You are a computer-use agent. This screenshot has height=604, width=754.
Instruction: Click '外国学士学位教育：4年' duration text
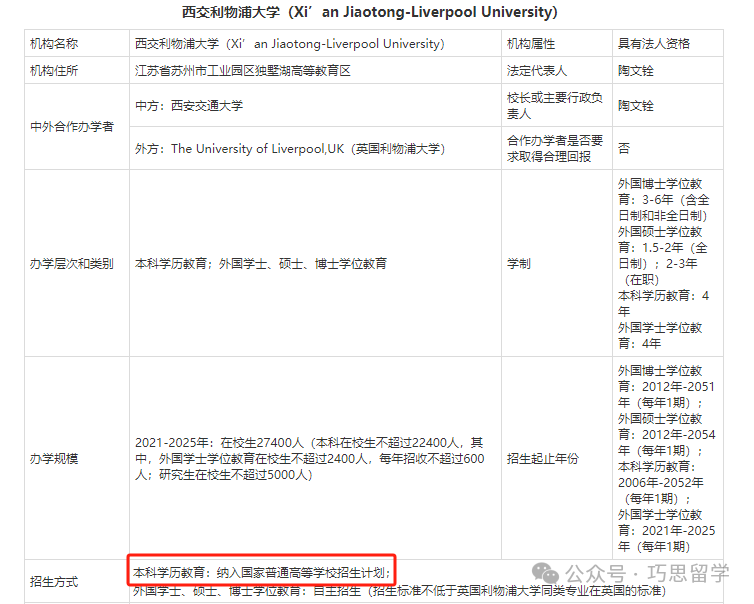(x=660, y=335)
